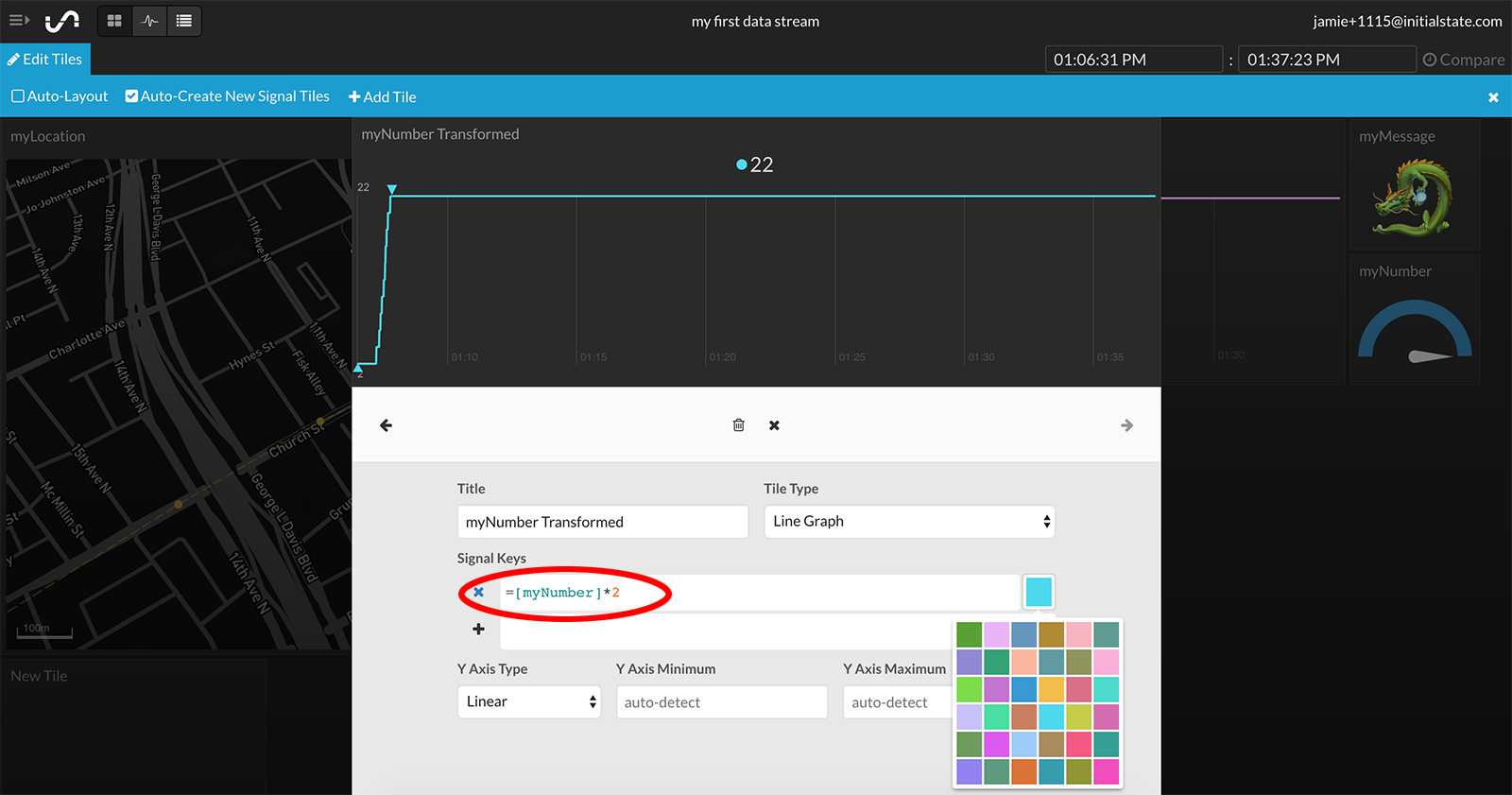Go to next tile with right arrow
This screenshot has height=795, width=1512.
(1126, 425)
